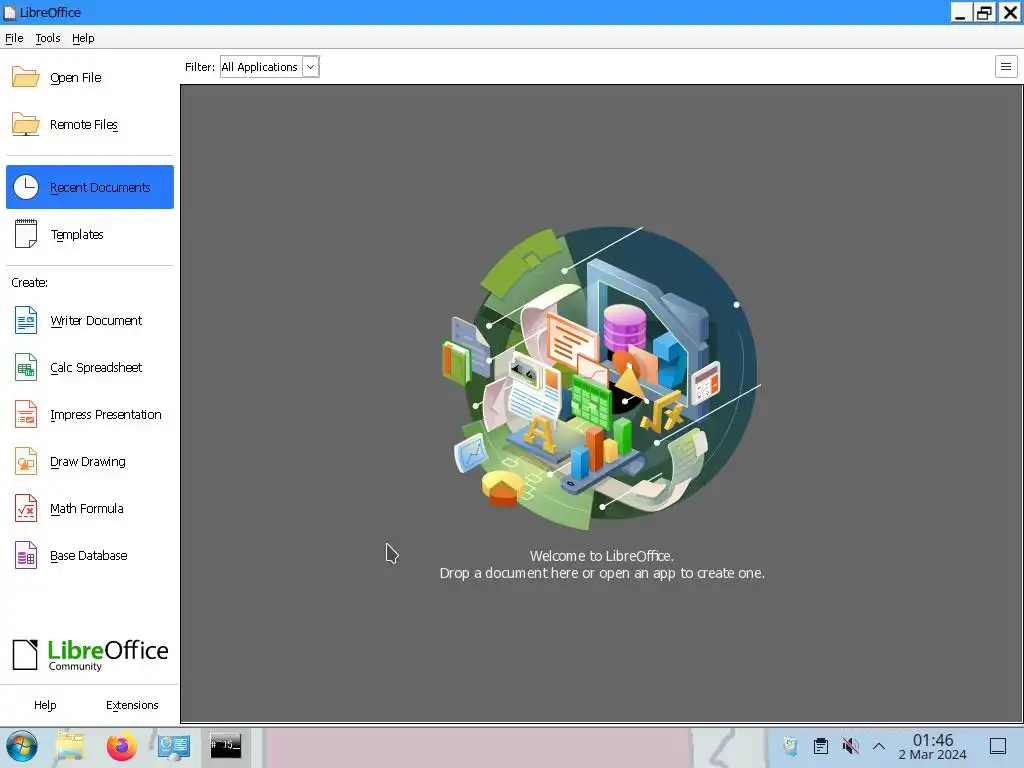
Task: Click the muted speaker tray icon
Action: click(850, 746)
